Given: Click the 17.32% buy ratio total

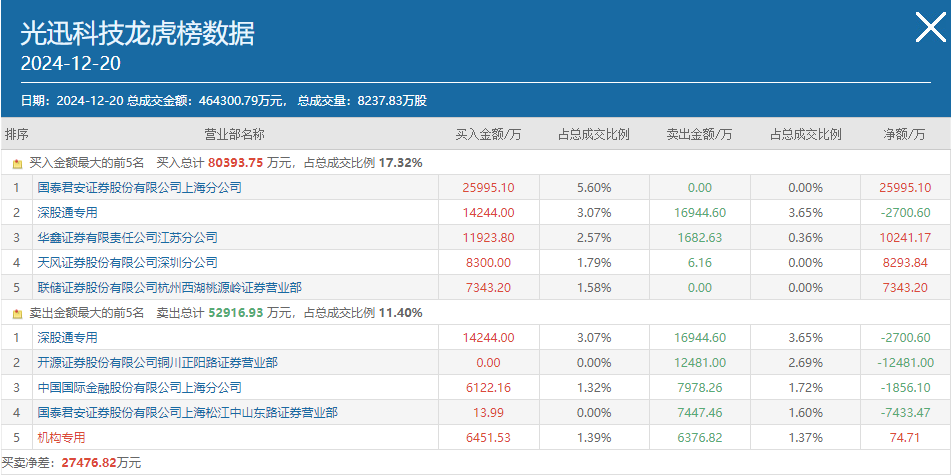Looking at the screenshot, I should 400,163.
